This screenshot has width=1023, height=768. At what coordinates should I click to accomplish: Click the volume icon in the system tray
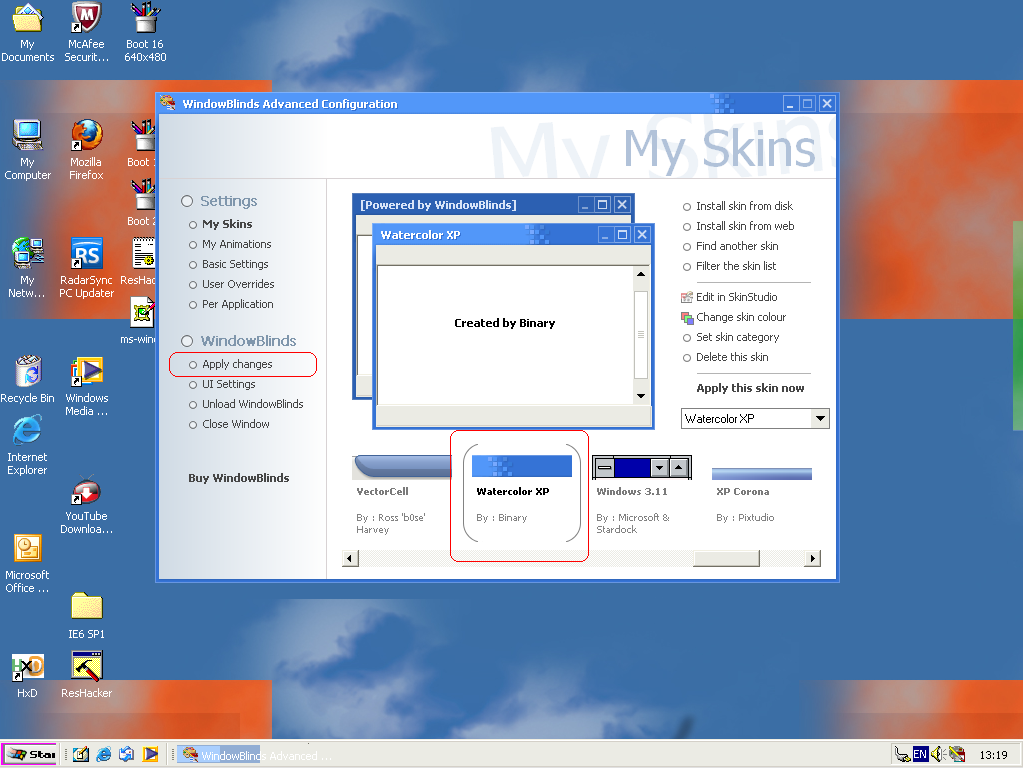(935, 754)
